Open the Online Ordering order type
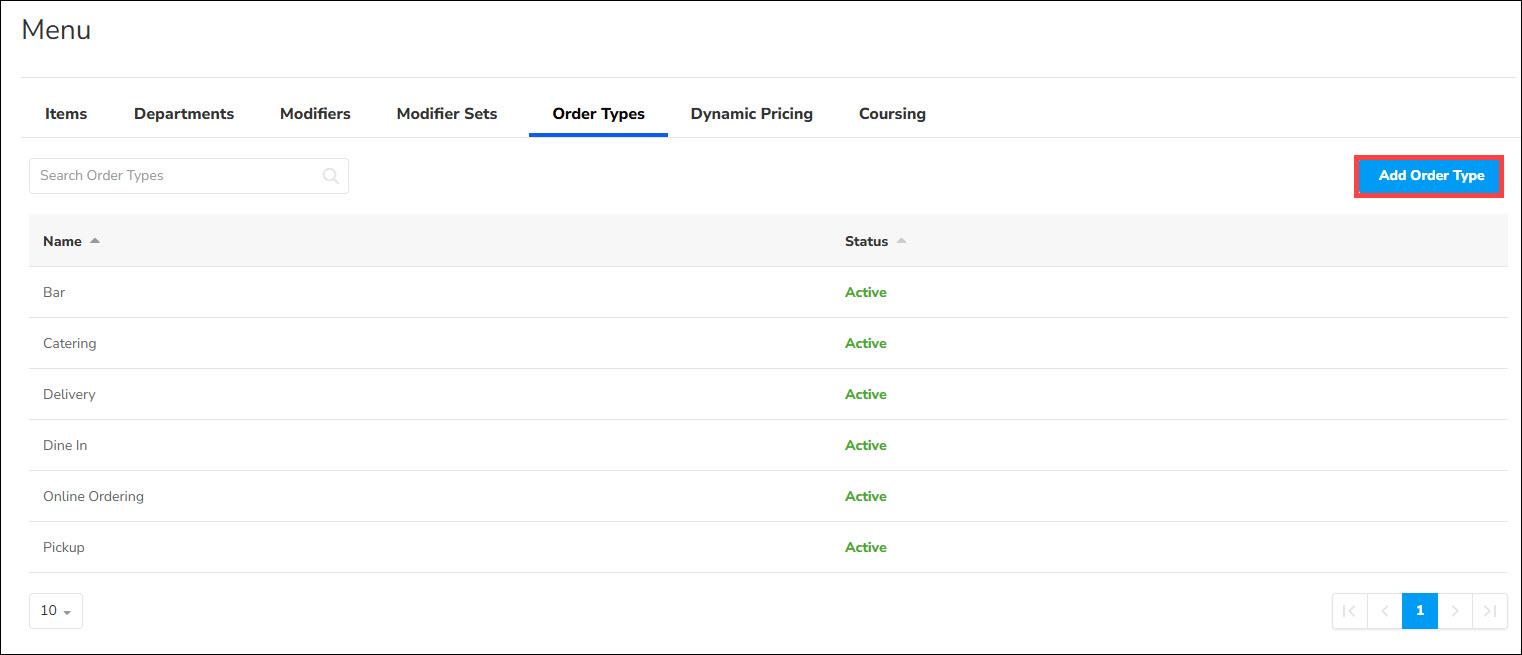Screen dimensions: 1522x655 pos(93,496)
